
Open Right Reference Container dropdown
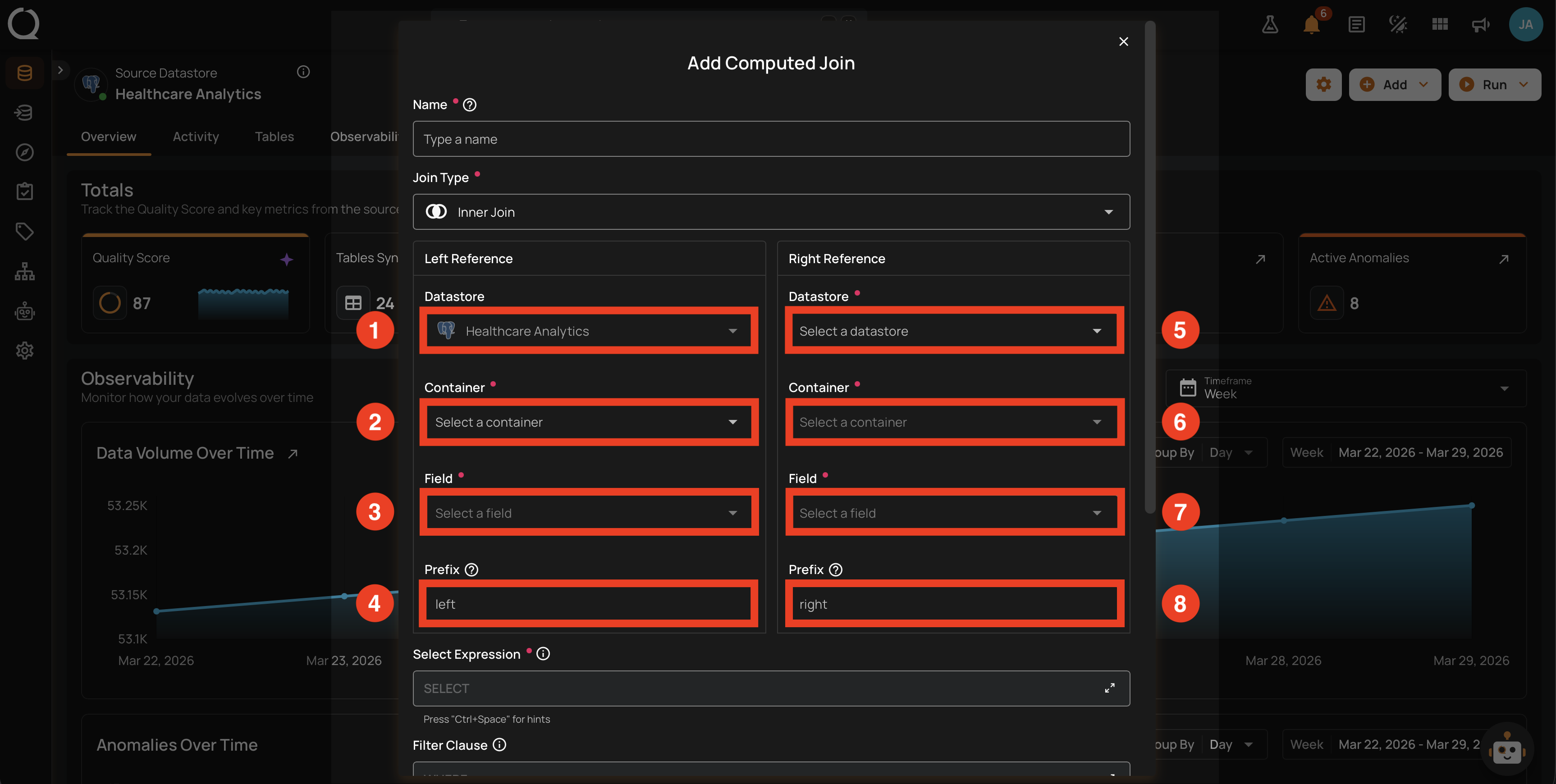point(954,422)
